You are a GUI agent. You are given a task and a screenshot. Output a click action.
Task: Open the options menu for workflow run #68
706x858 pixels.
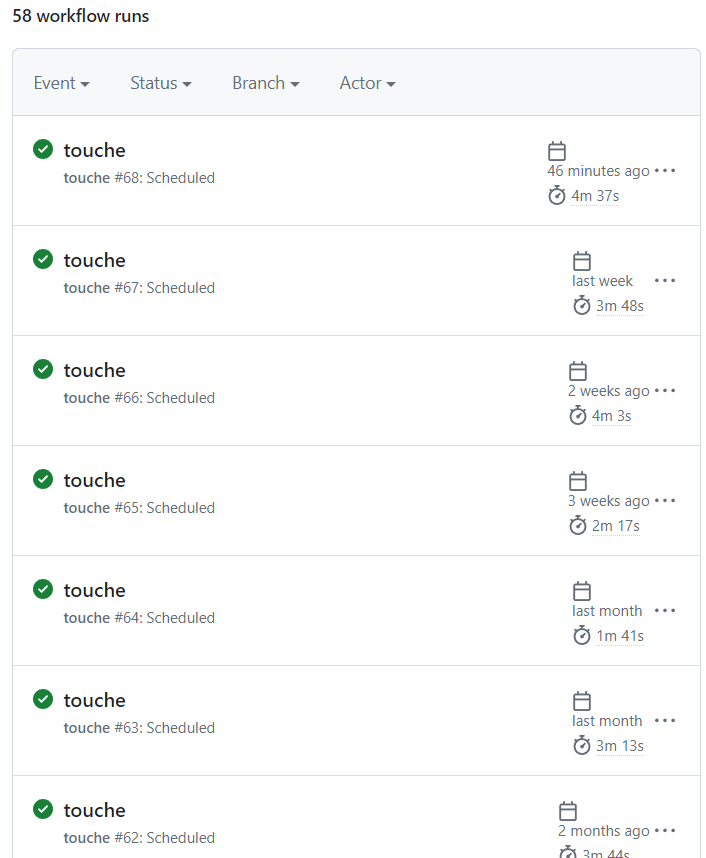pos(665,170)
